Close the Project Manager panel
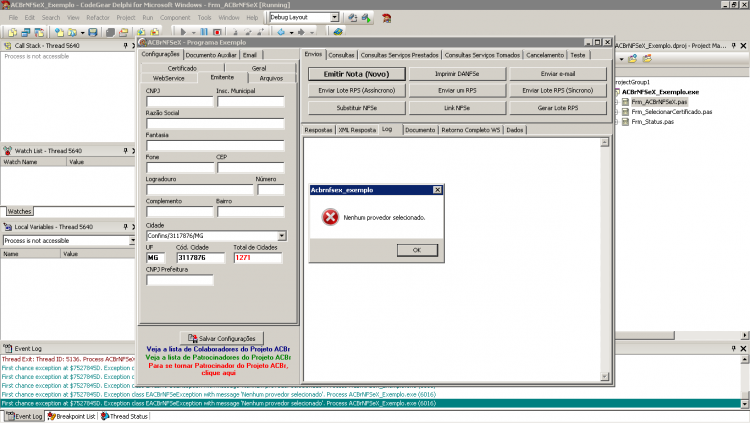The width and height of the screenshot is (750, 423). tap(743, 45)
